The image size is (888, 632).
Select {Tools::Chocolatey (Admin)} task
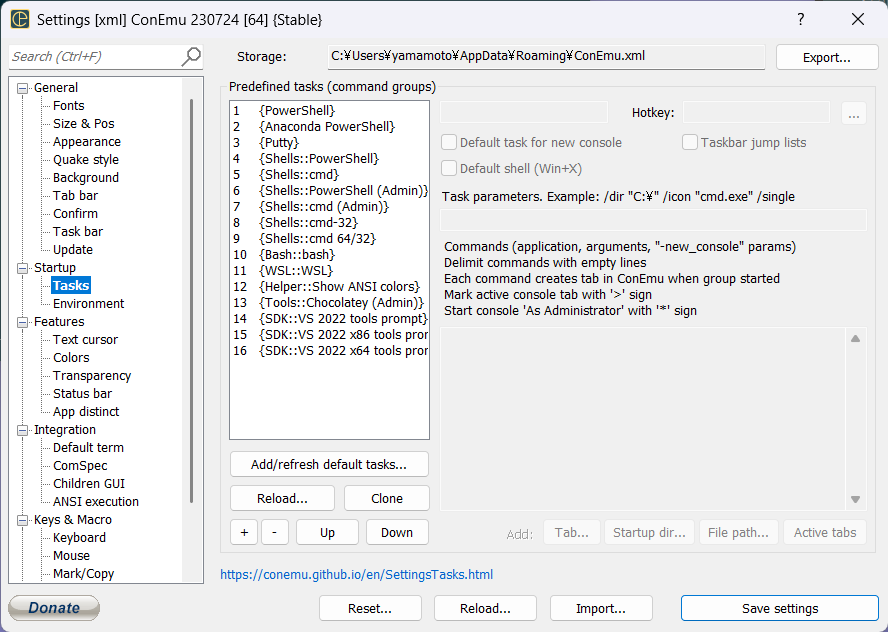coord(328,302)
